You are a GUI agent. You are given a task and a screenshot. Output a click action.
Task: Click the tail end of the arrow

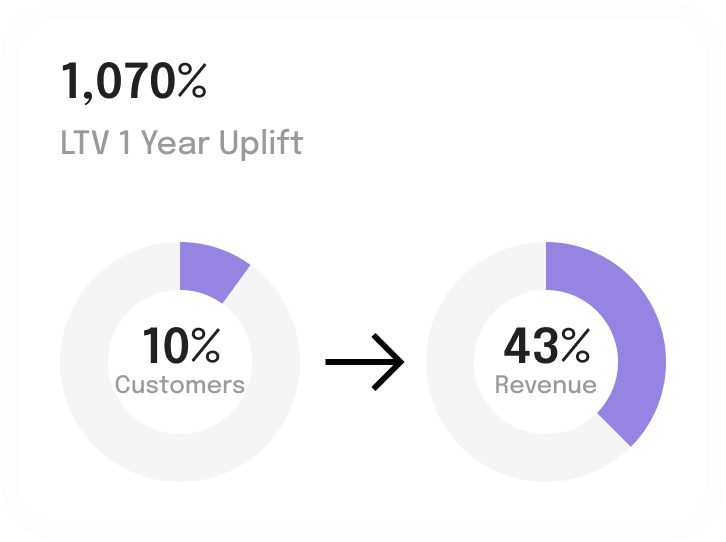pos(330,360)
